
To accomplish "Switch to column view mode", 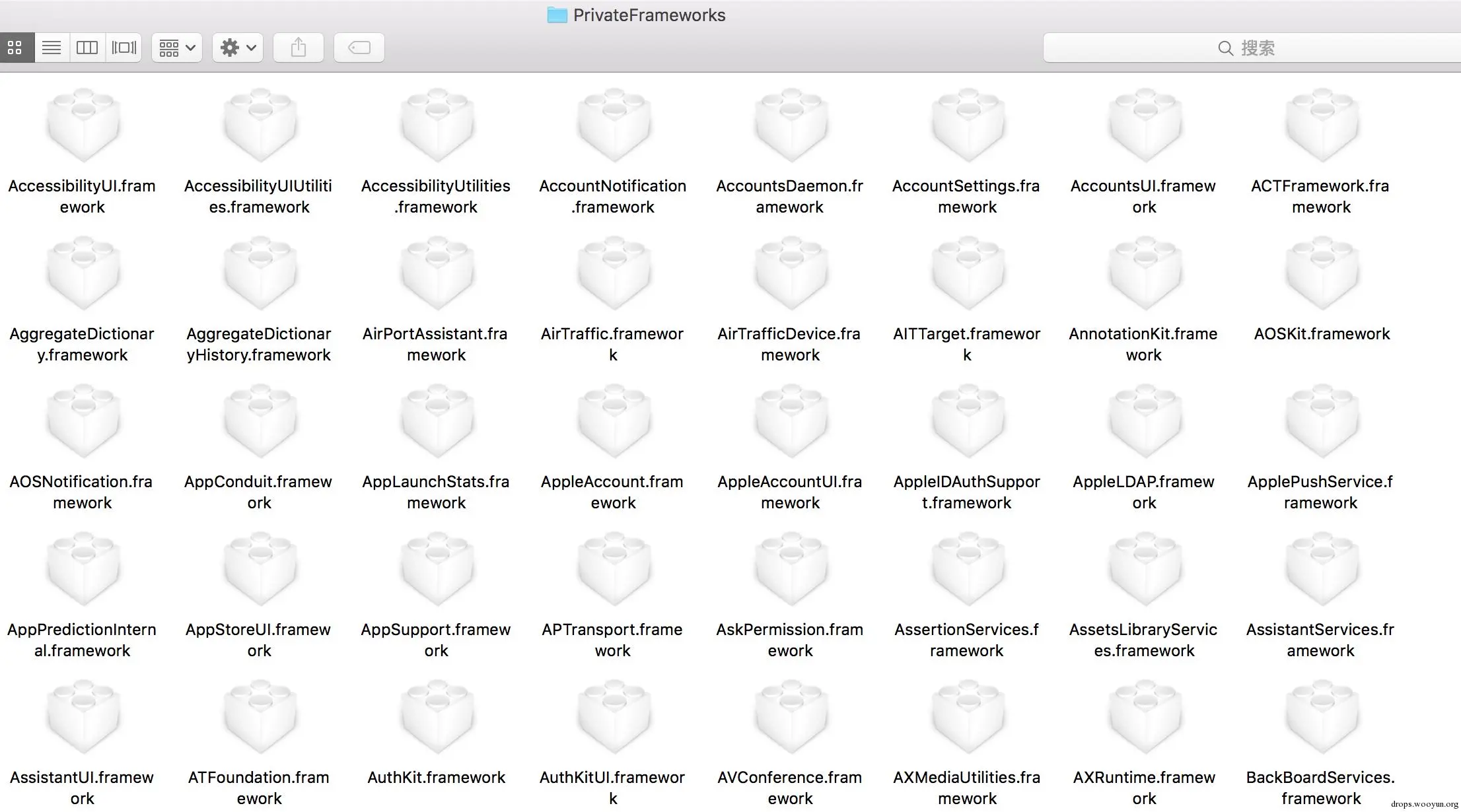I will click(x=87, y=48).
